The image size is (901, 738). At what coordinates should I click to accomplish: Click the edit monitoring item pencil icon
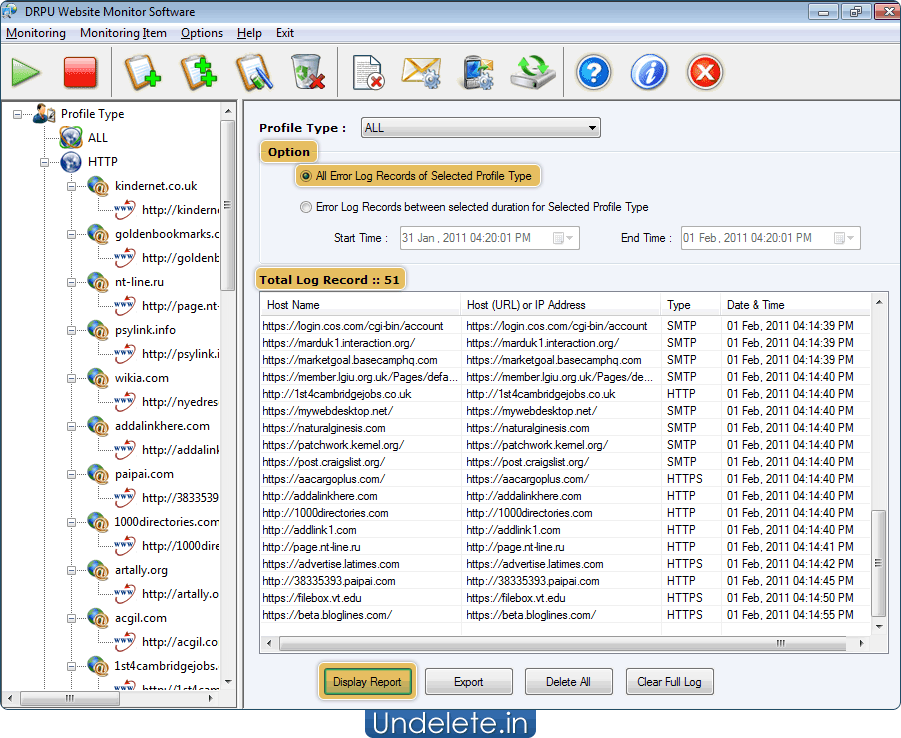click(255, 72)
